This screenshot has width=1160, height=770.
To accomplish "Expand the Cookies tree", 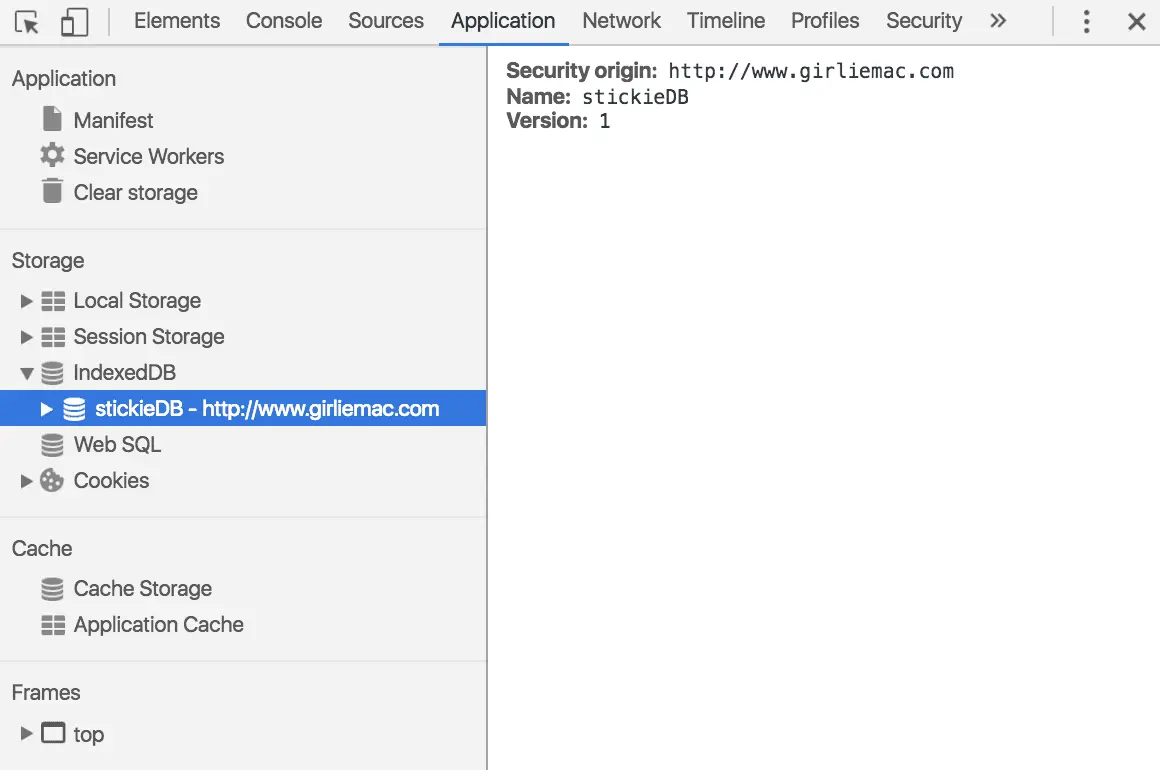I will pos(27,481).
